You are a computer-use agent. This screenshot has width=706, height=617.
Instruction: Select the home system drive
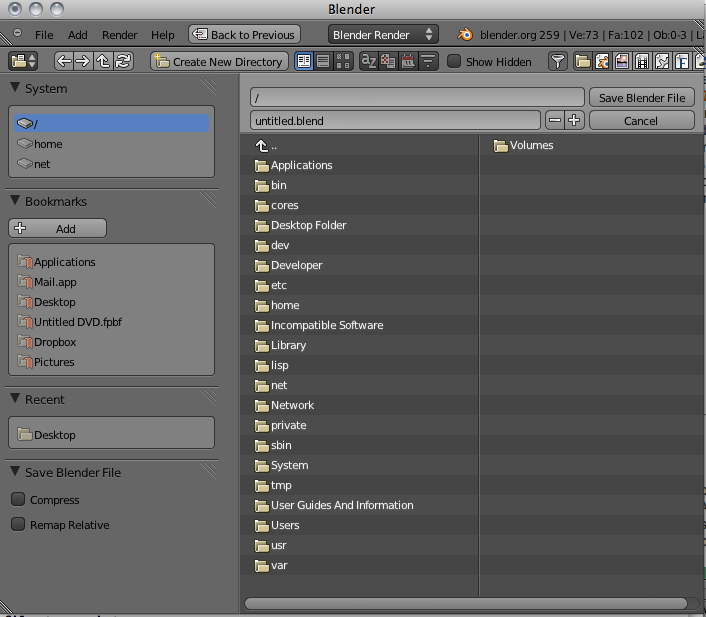coord(111,144)
